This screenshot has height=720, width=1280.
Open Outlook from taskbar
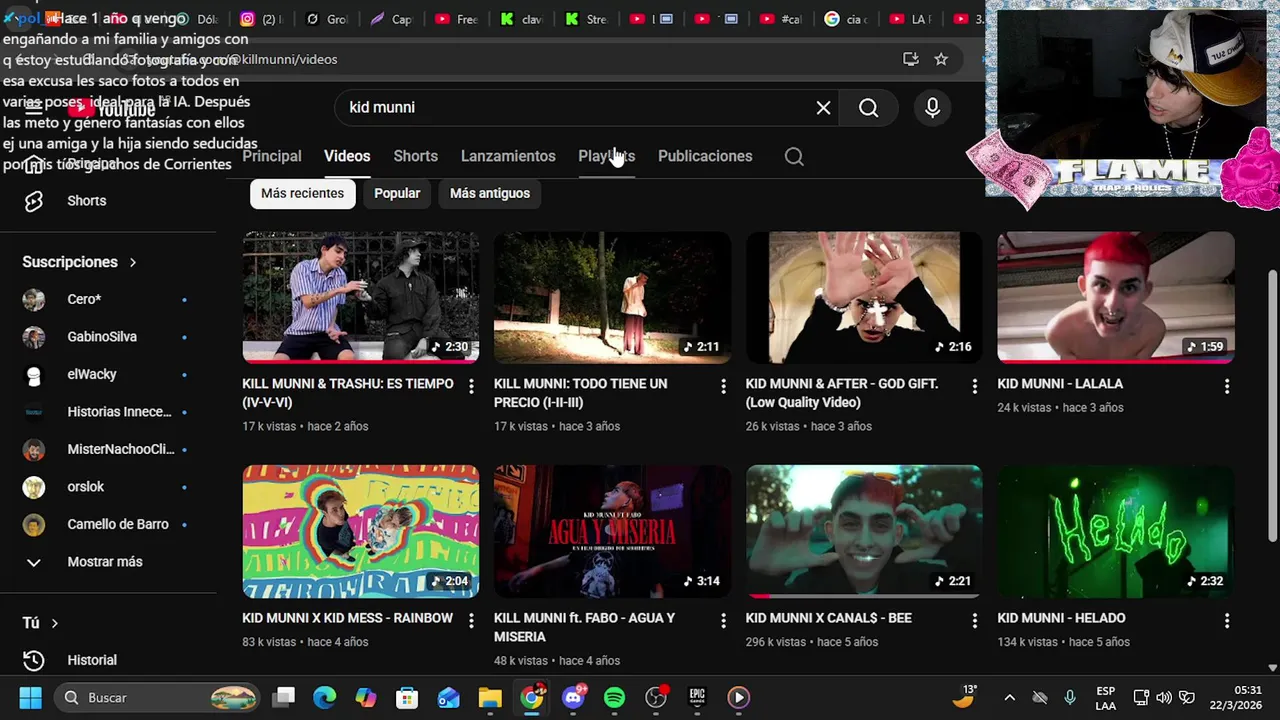(x=448, y=697)
